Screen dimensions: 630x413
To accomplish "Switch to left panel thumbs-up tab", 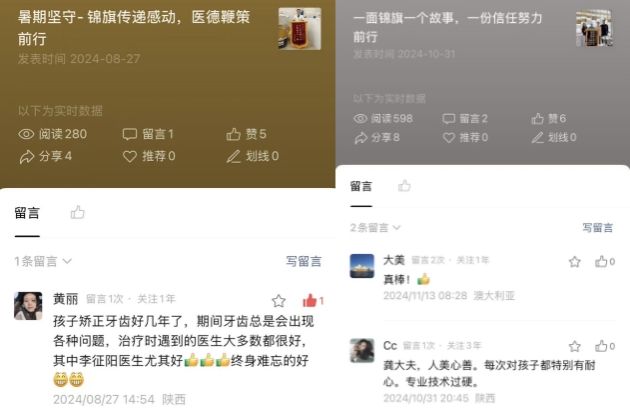I will [x=78, y=212].
